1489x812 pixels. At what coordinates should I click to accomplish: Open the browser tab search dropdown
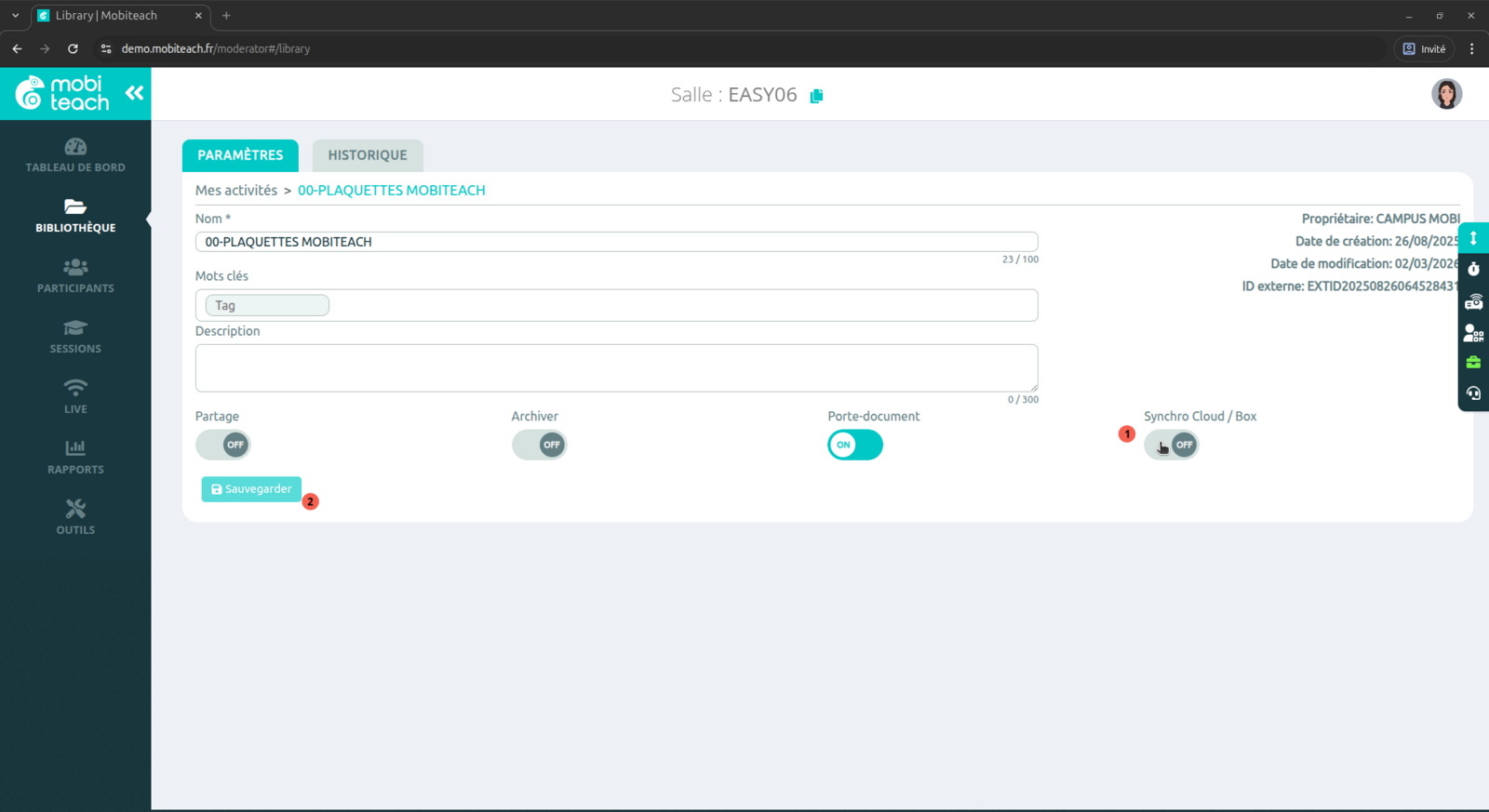pyautogui.click(x=15, y=15)
